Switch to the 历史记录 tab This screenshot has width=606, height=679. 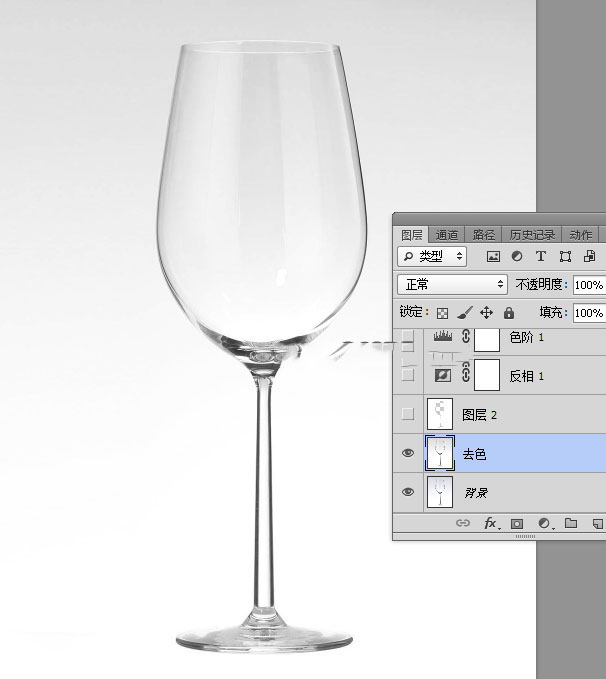532,235
